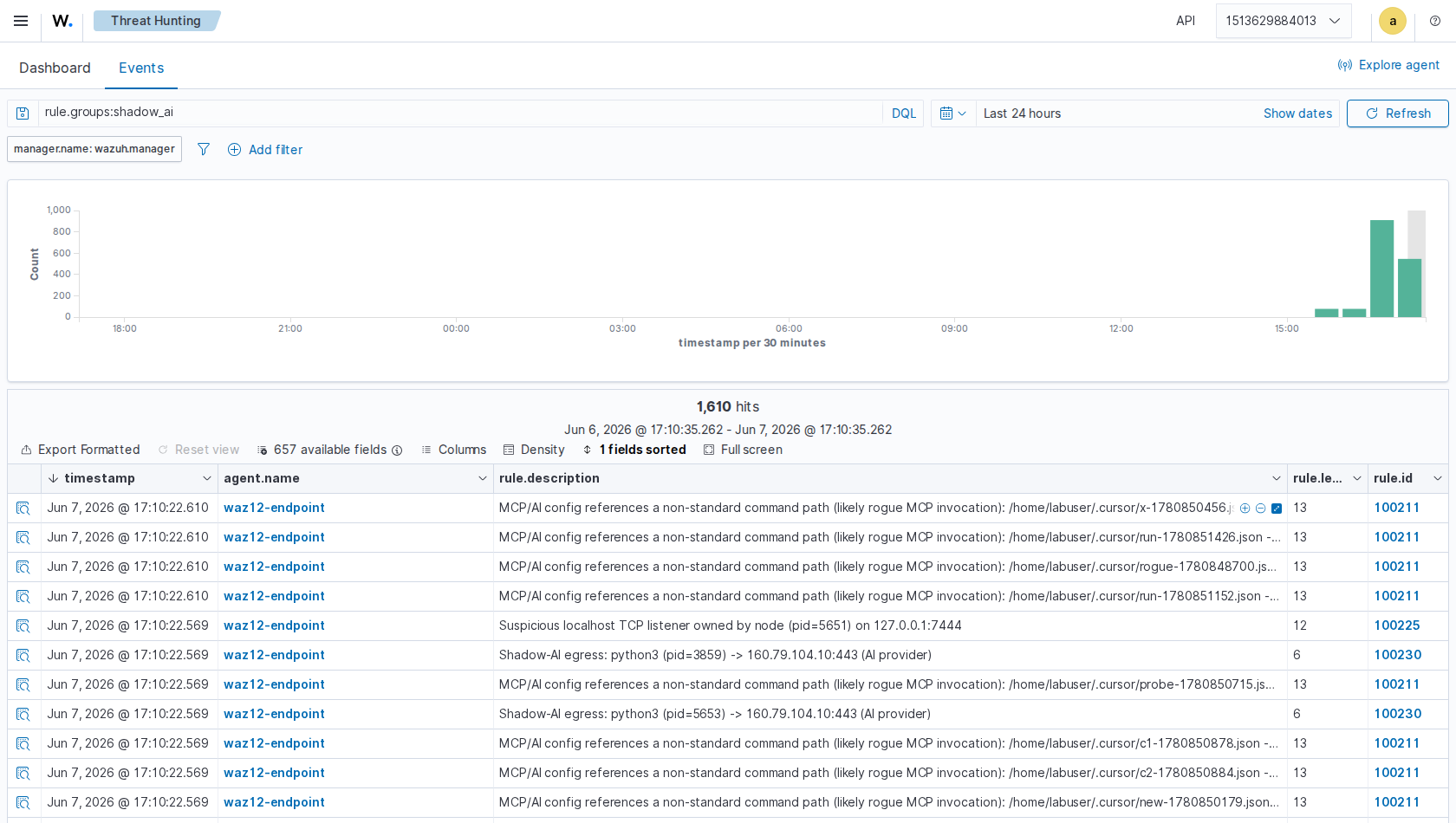
Task: Click Export Formatted button
Action: tap(81, 450)
